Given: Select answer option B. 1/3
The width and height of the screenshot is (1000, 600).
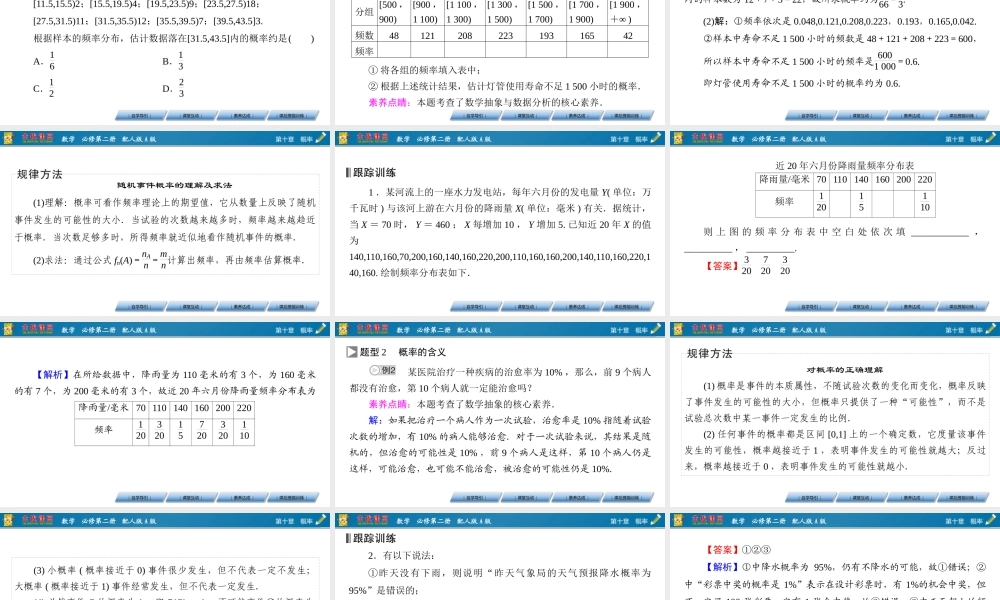Looking at the screenshot, I should (173, 61).
